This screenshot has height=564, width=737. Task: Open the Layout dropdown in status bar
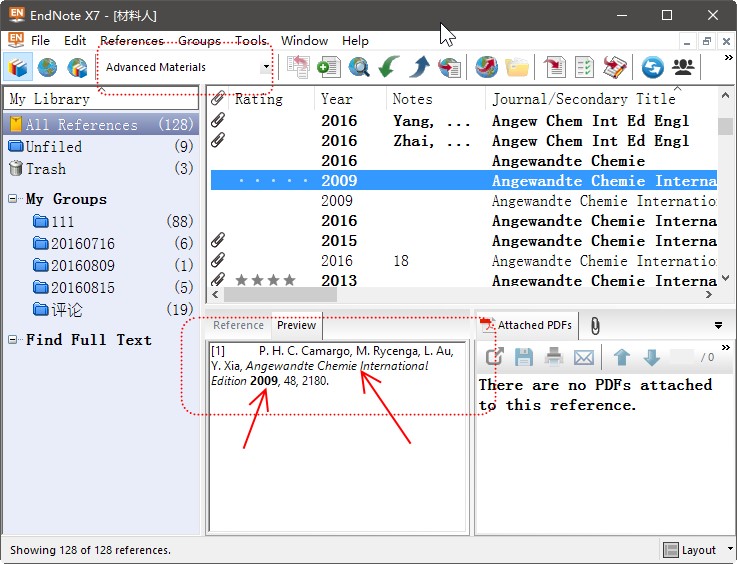pos(698,550)
